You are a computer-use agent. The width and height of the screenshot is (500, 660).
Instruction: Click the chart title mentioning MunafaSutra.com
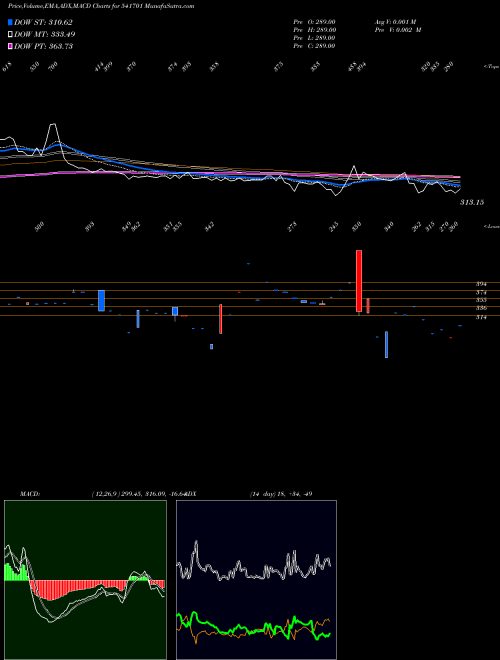pos(101,6)
